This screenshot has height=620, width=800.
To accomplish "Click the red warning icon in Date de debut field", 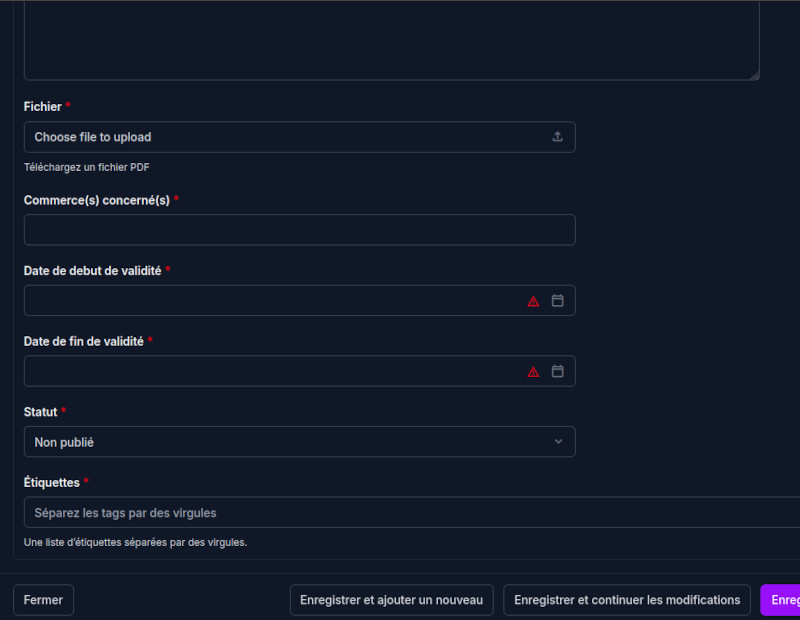I will pyautogui.click(x=533, y=301).
